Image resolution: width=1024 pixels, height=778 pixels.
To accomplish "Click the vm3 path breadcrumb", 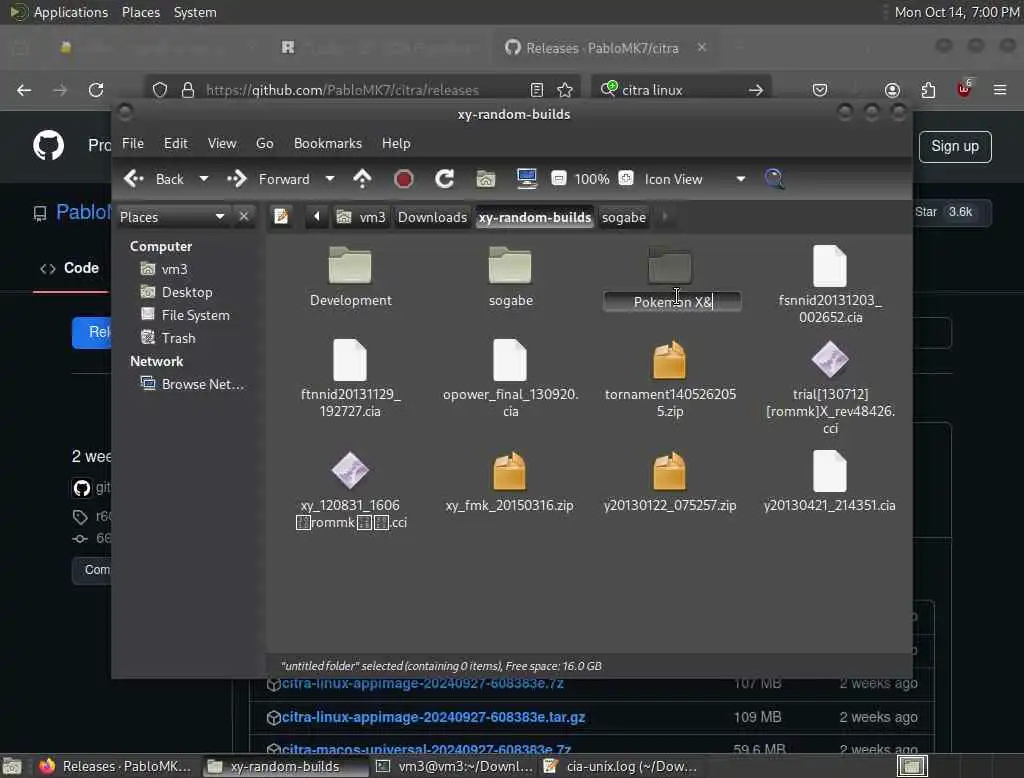I will pyautogui.click(x=361, y=217).
